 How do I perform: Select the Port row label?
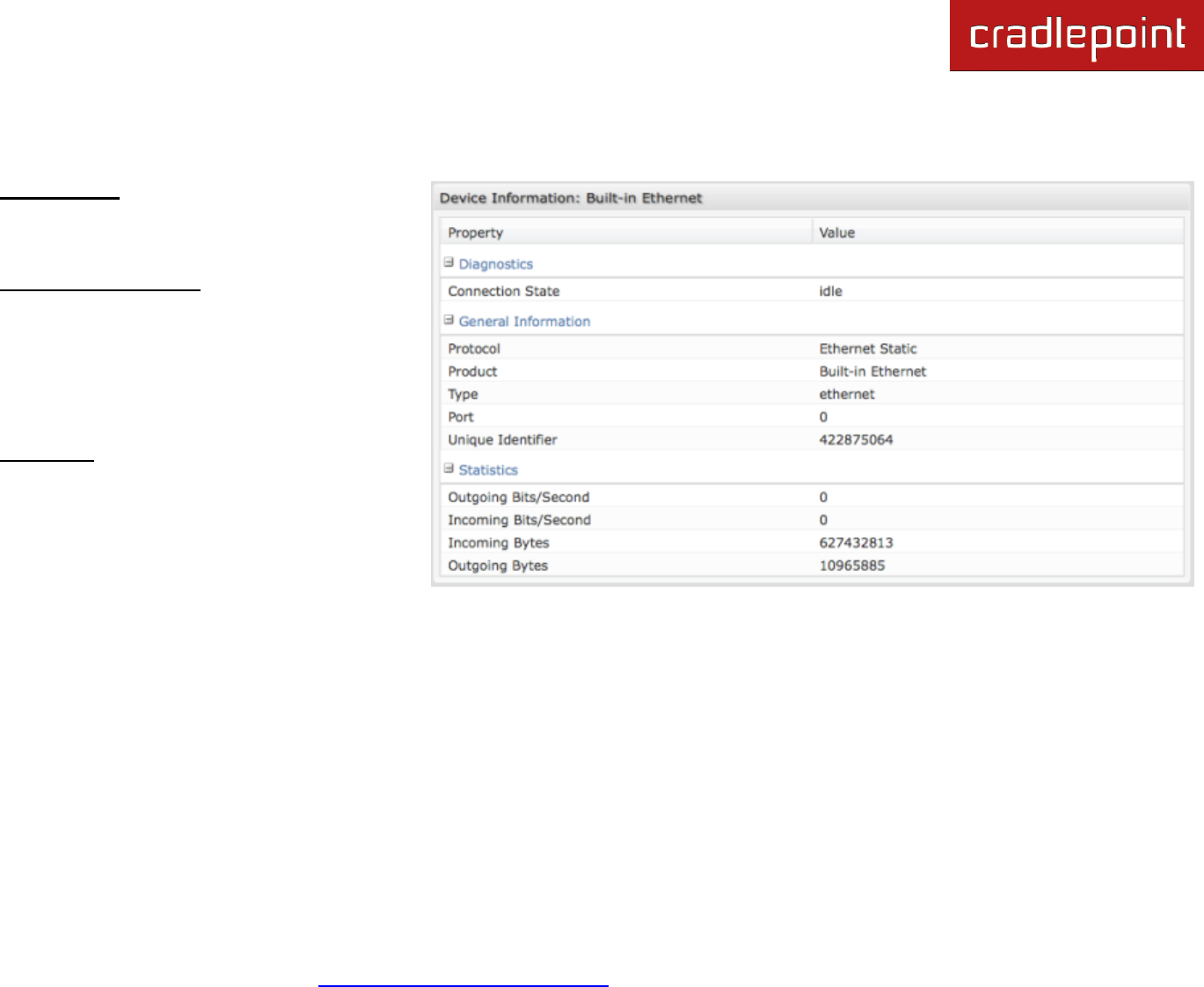(461, 417)
